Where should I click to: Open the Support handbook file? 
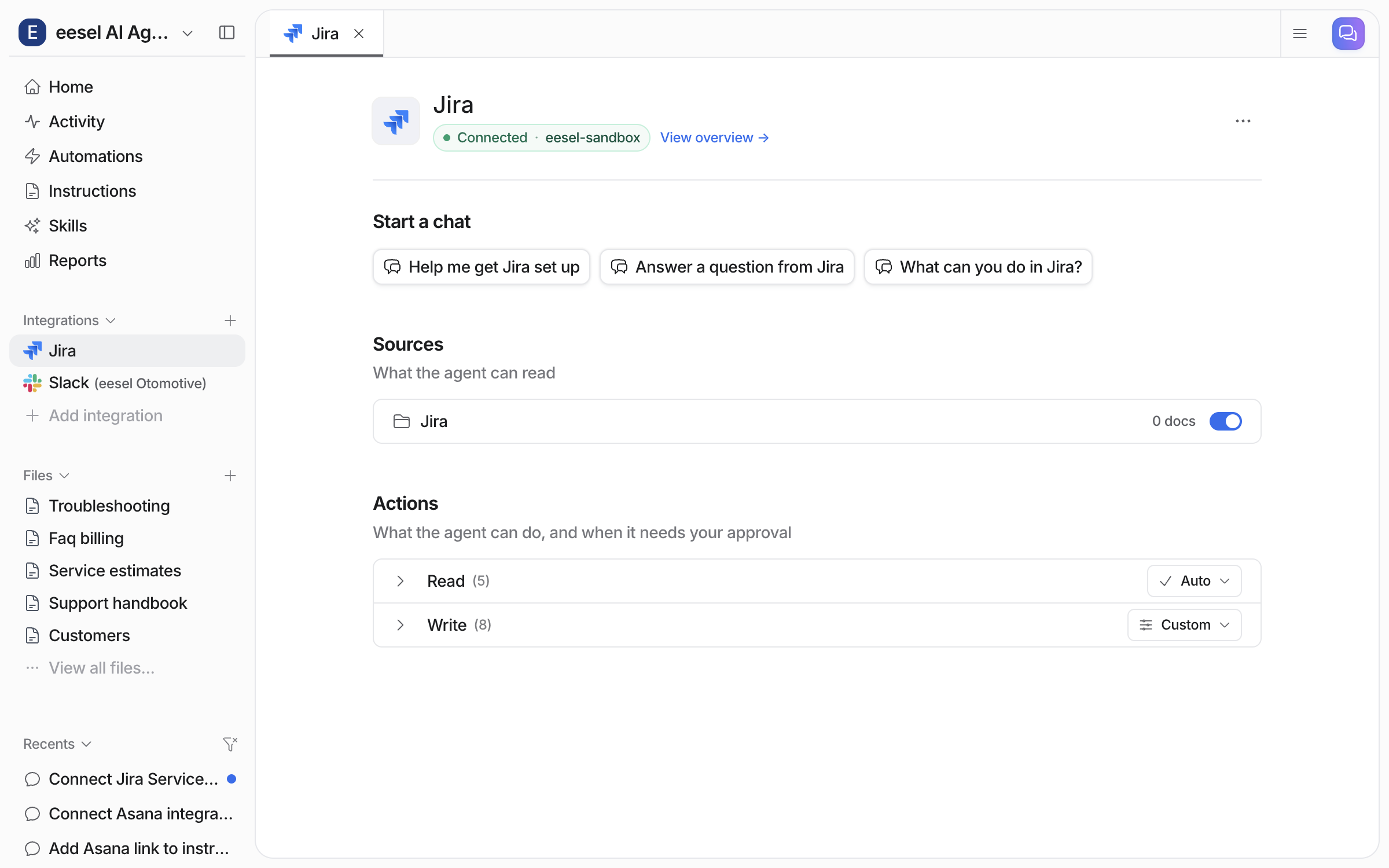tap(127, 603)
